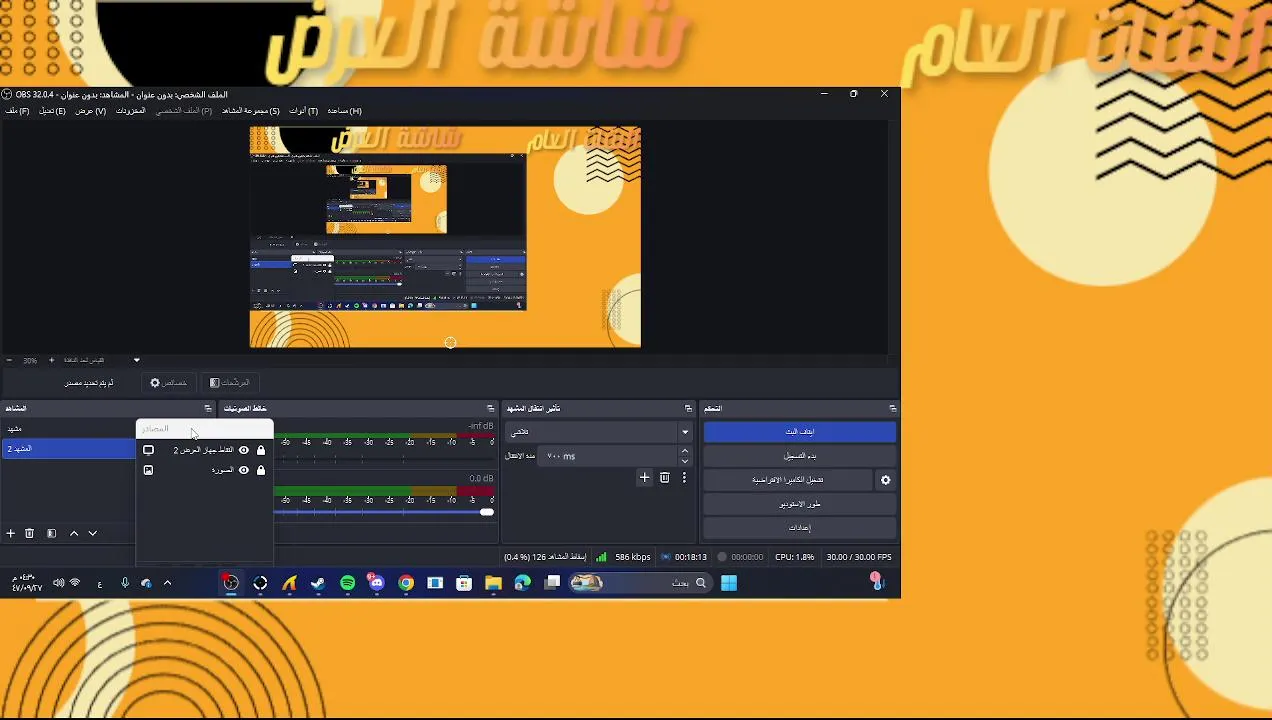Select Scene 2 in Scenes list

point(68,449)
